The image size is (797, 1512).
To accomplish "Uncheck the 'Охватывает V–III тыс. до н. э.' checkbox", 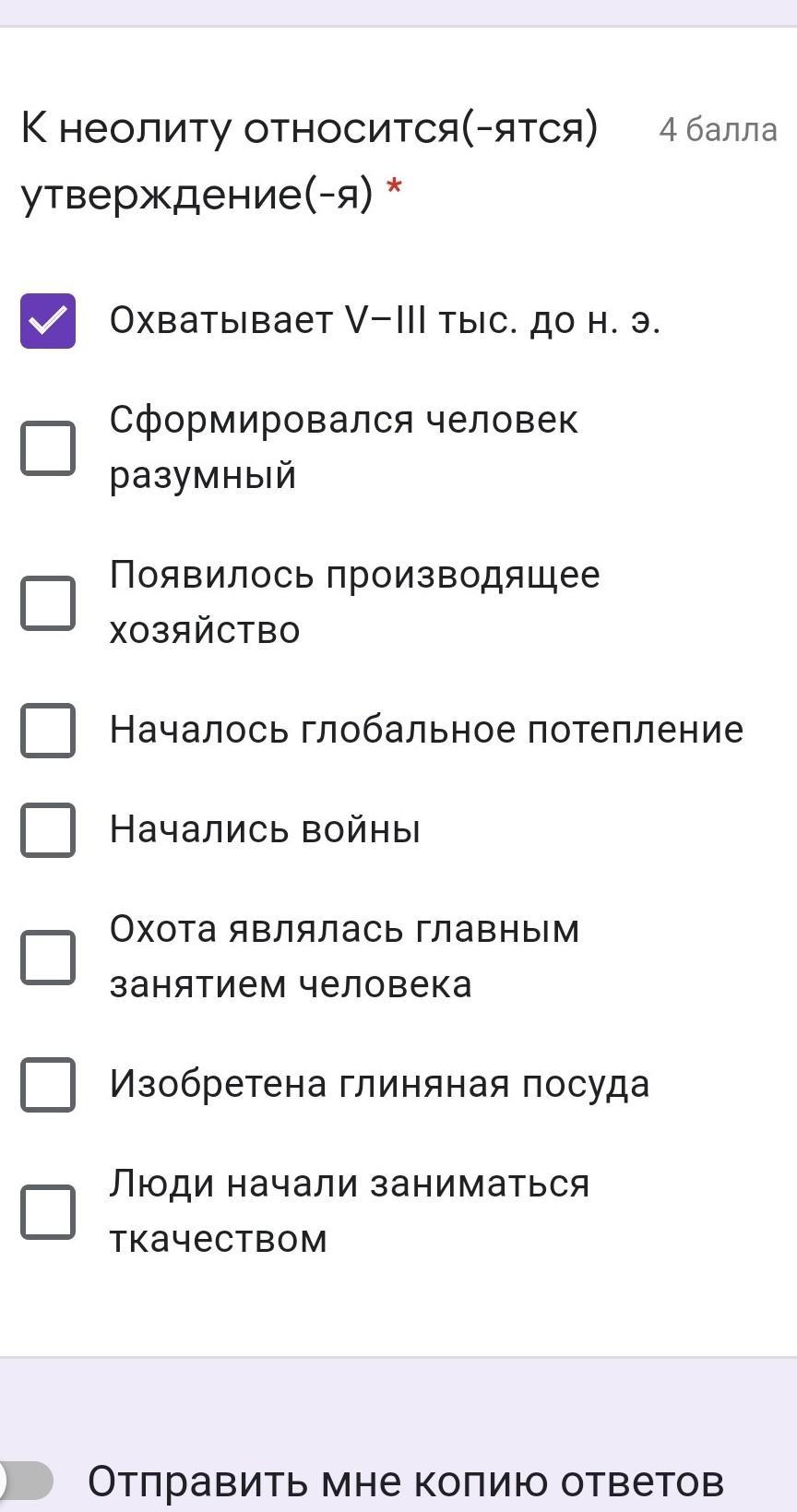I will (x=48, y=321).
